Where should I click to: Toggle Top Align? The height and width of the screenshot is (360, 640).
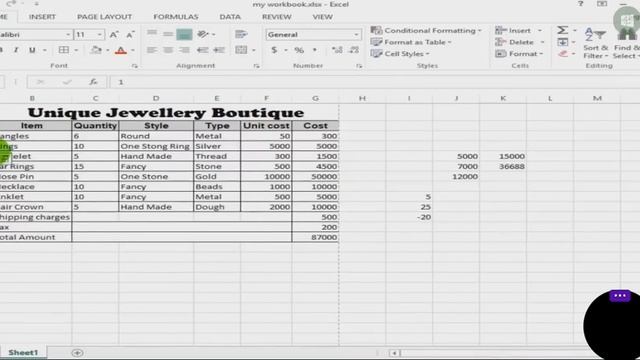coord(152,34)
